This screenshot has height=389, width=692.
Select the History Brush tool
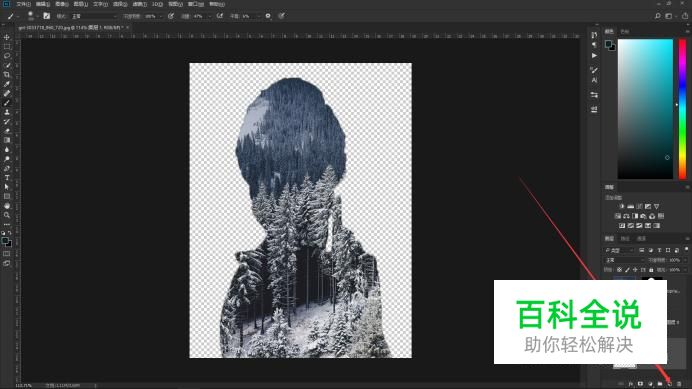tap(7, 121)
